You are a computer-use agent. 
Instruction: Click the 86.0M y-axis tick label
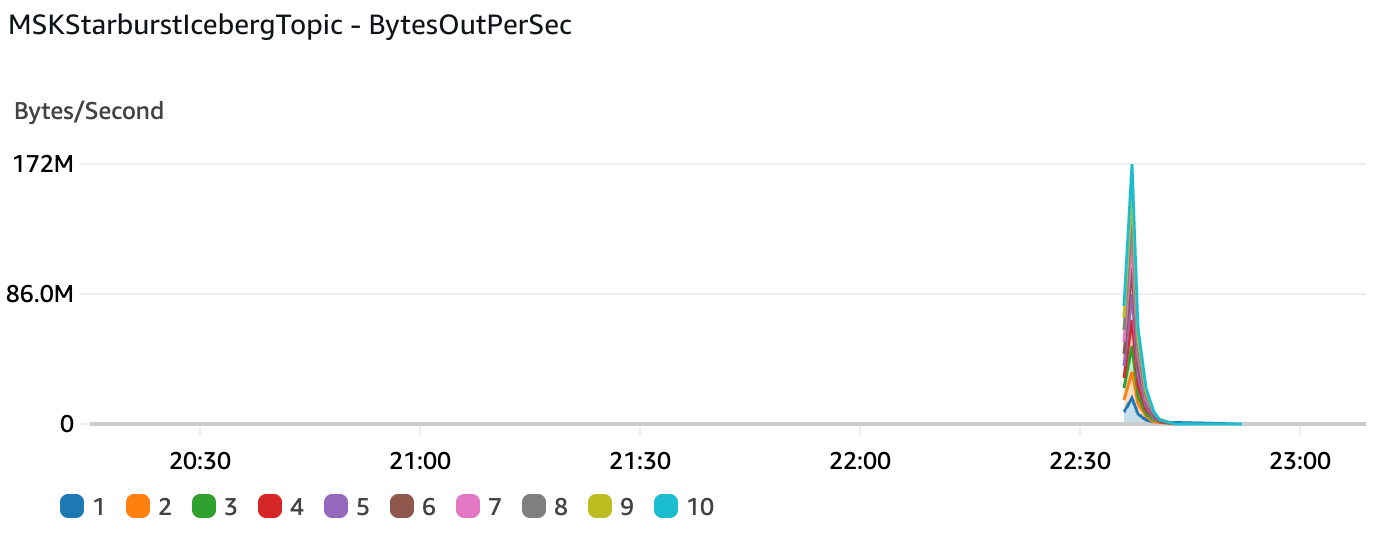[41, 294]
